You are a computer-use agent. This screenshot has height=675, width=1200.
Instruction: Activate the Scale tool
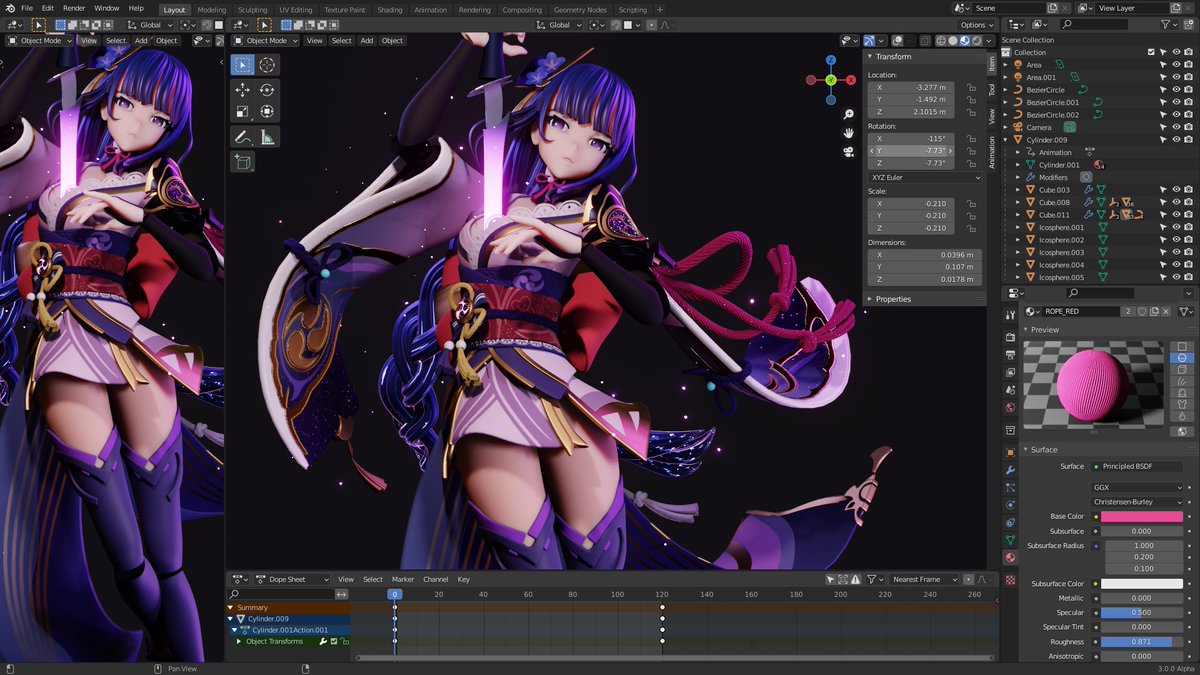coord(242,112)
